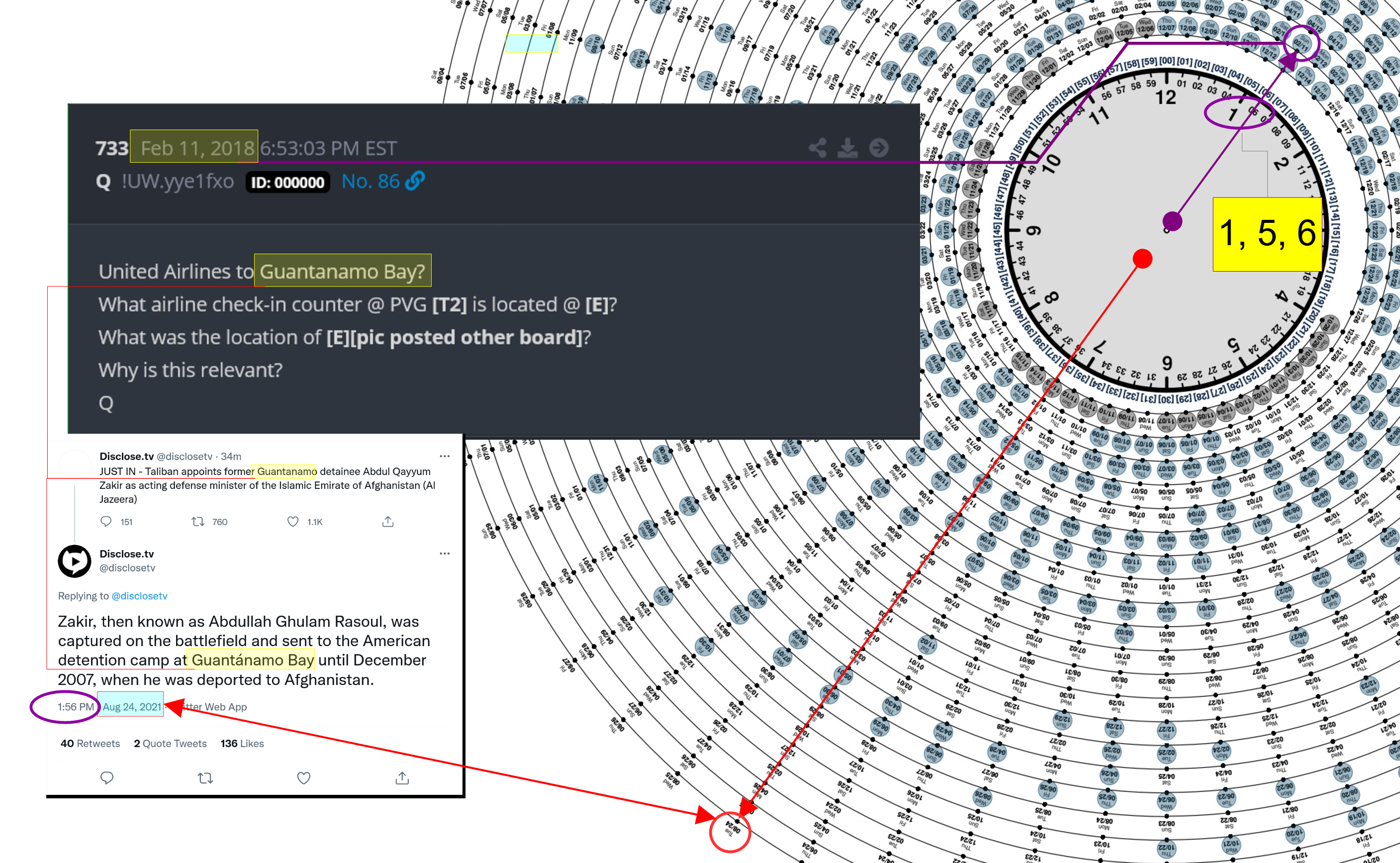Click the large 10 numeral on the clock face
Screen dimensions: 1400x863
pyautogui.click(x=1051, y=164)
